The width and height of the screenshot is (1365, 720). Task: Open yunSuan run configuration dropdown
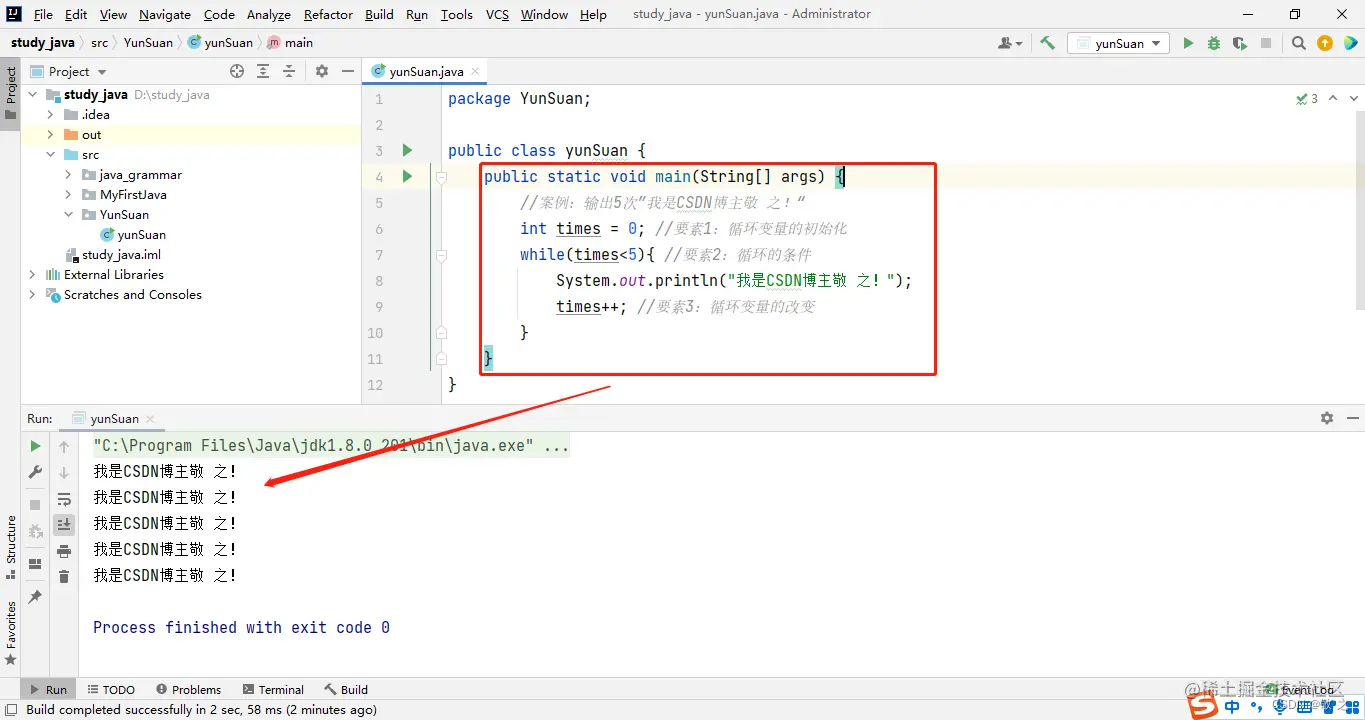[1118, 43]
